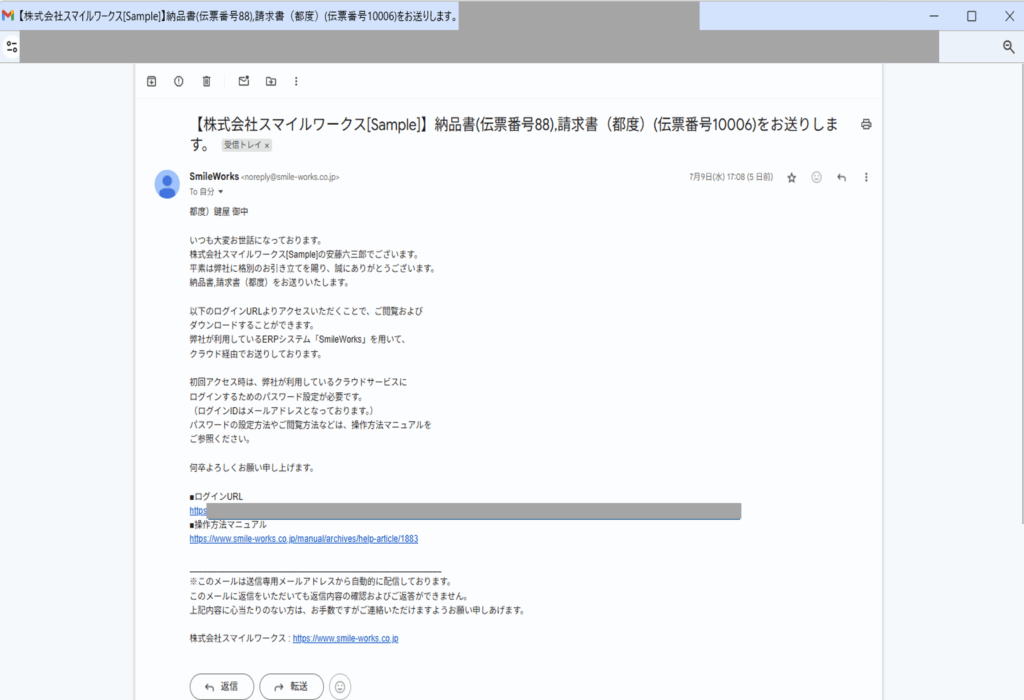The height and width of the screenshot is (700, 1024).
Task: Maximize the Gmail window
Action: point(972,16)
